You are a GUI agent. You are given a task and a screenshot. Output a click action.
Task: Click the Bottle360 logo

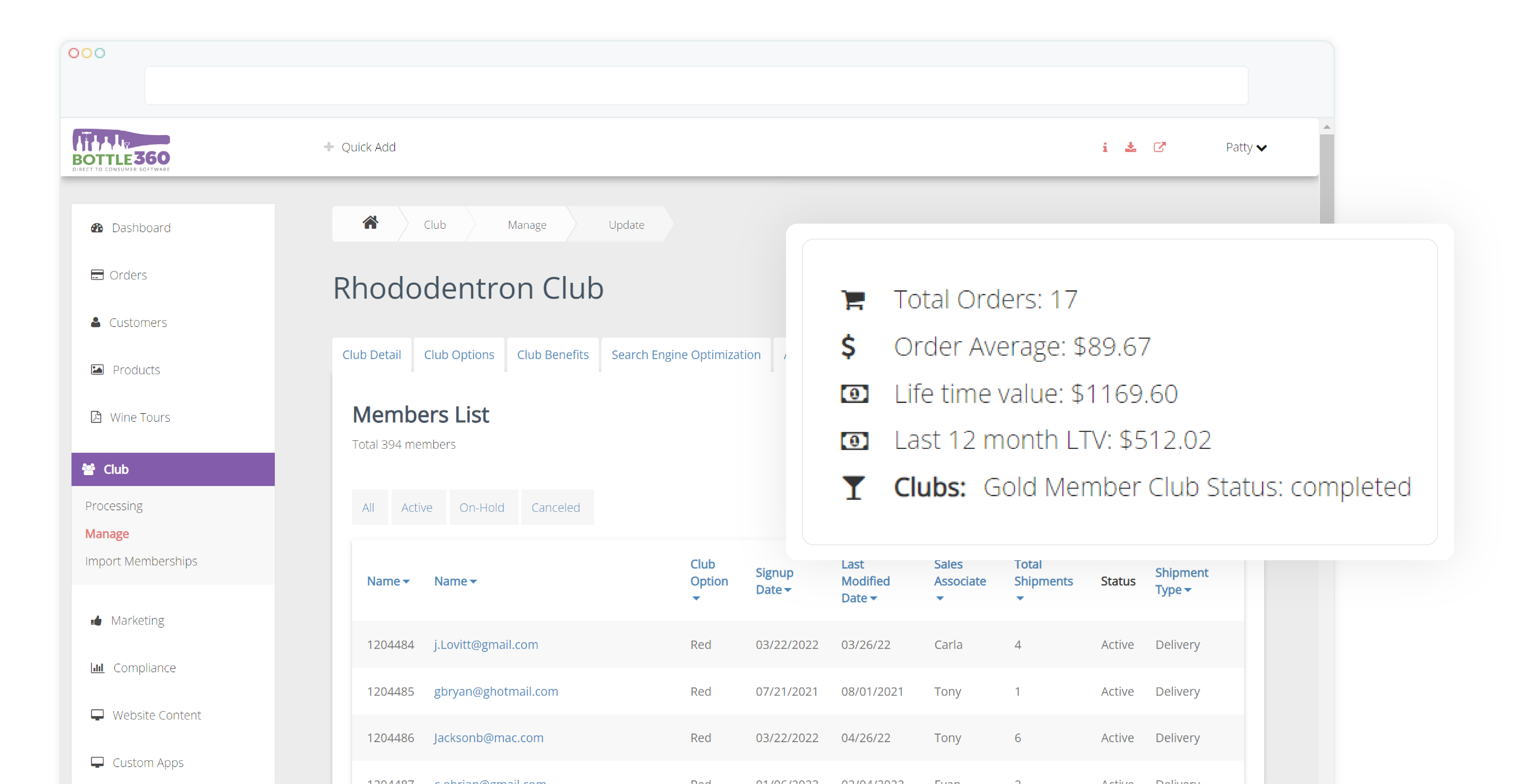pyautogui.click(x=121, y=150)
